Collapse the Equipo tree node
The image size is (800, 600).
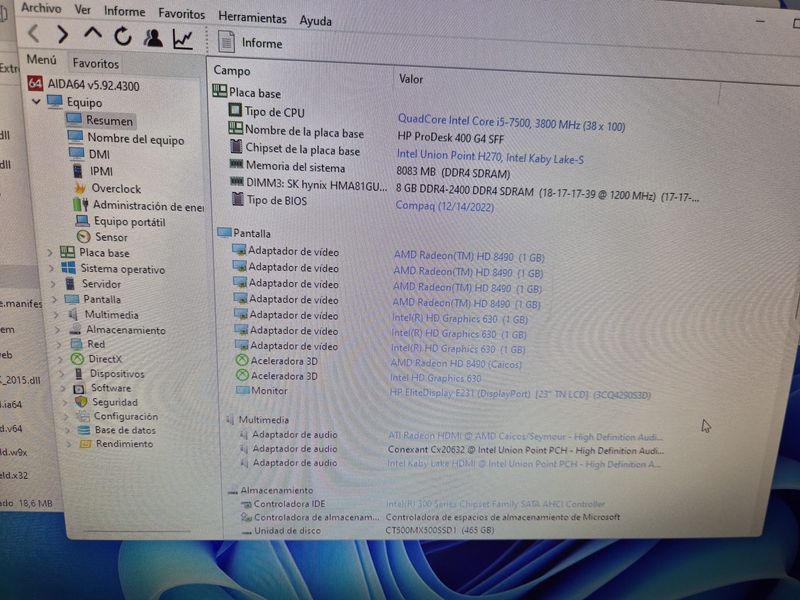point(36,102)
